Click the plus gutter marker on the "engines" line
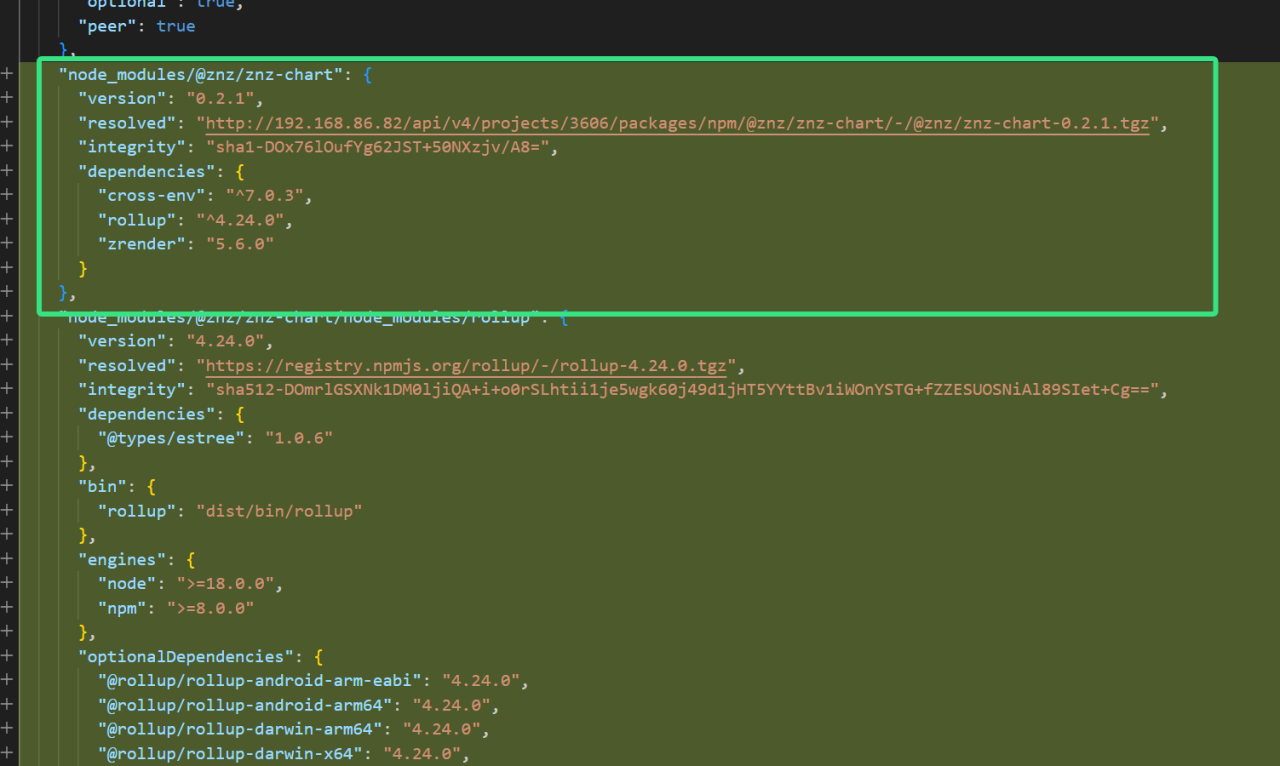 click(7, 559)
